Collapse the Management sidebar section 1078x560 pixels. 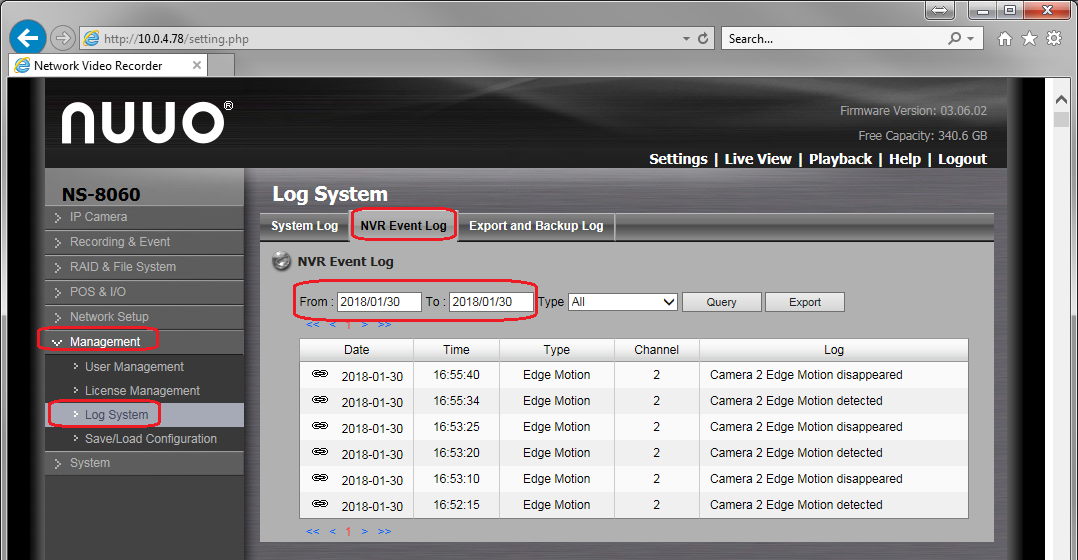(x=104, y=342)
